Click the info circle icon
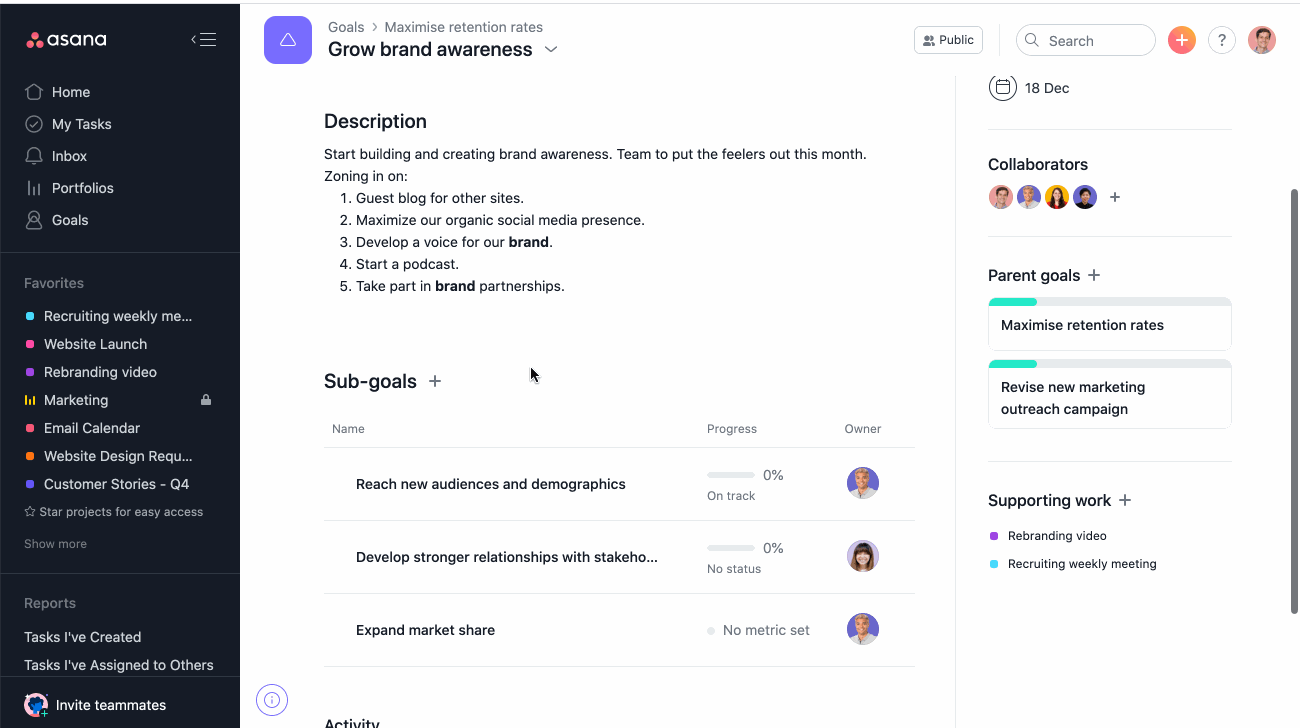1300x728 pixels. point(272,700)
